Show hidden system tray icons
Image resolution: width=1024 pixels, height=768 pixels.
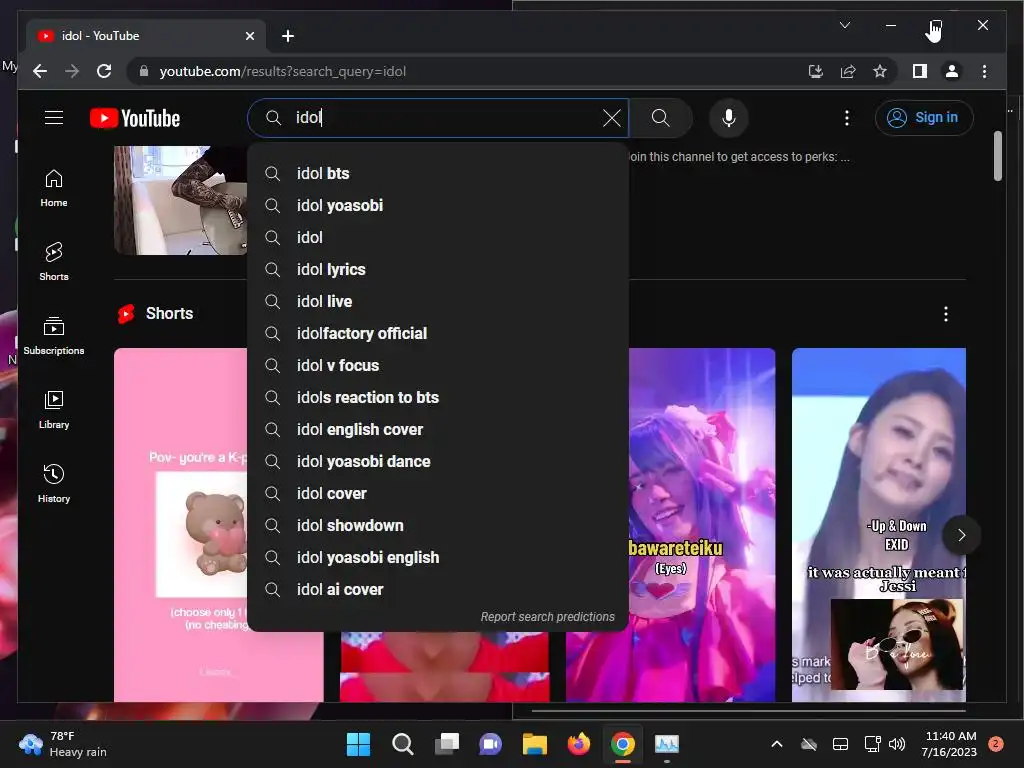click(776, 744)
